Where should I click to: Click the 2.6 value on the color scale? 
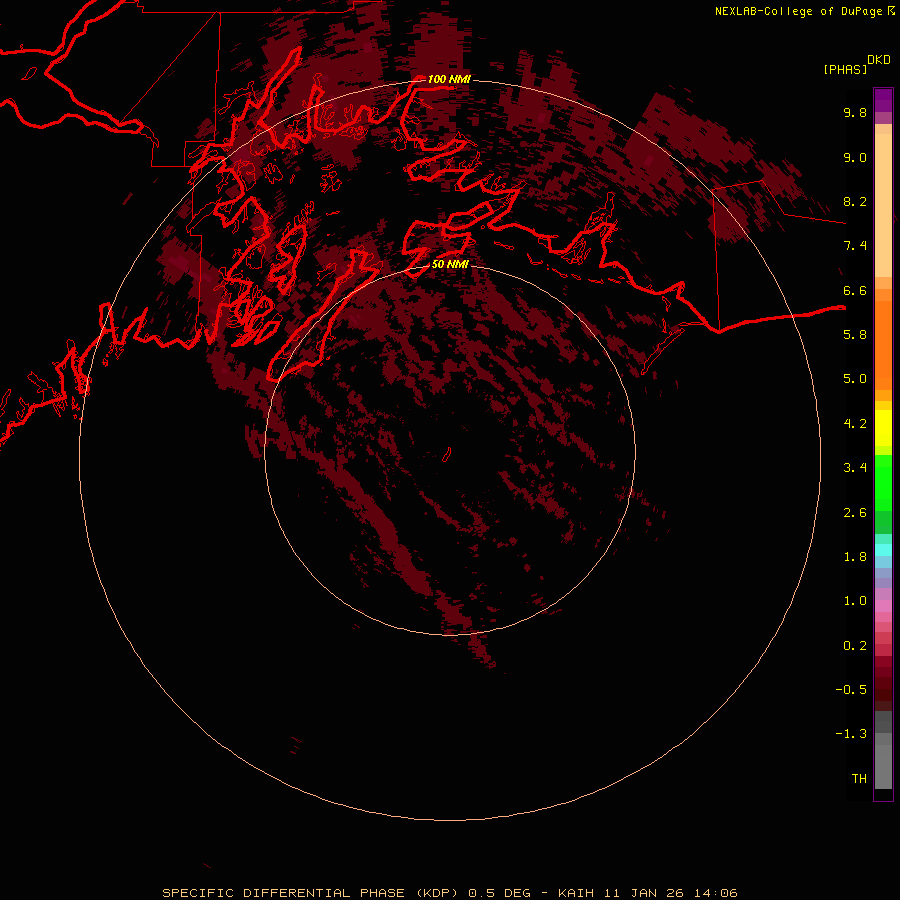(855, 513)
